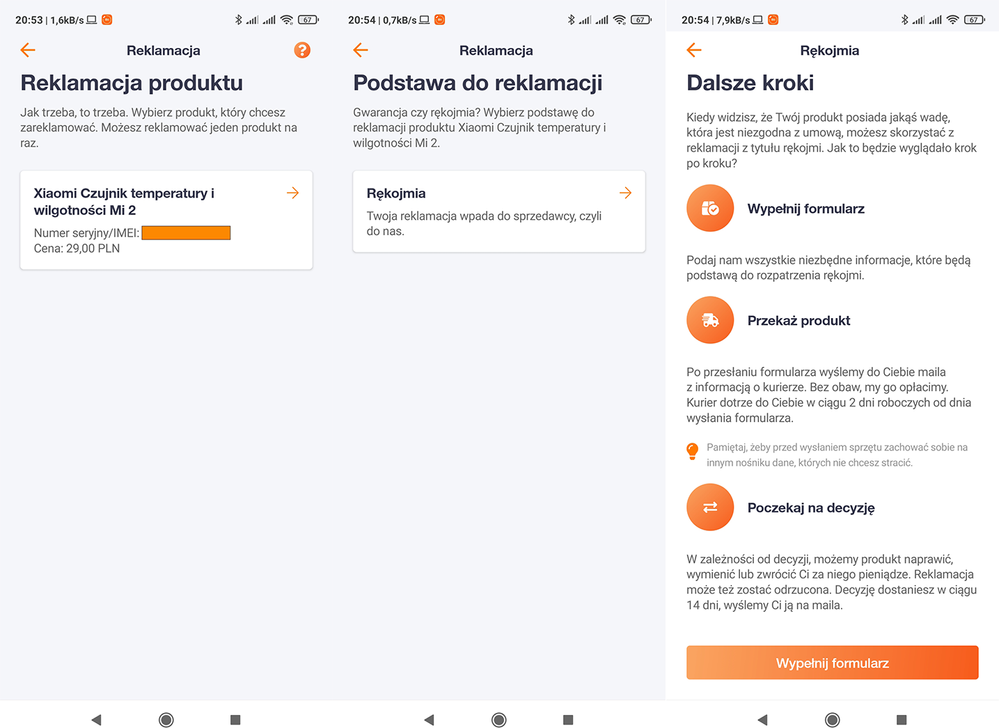Tap the Poczekaj na decyzję step heading

810,508
